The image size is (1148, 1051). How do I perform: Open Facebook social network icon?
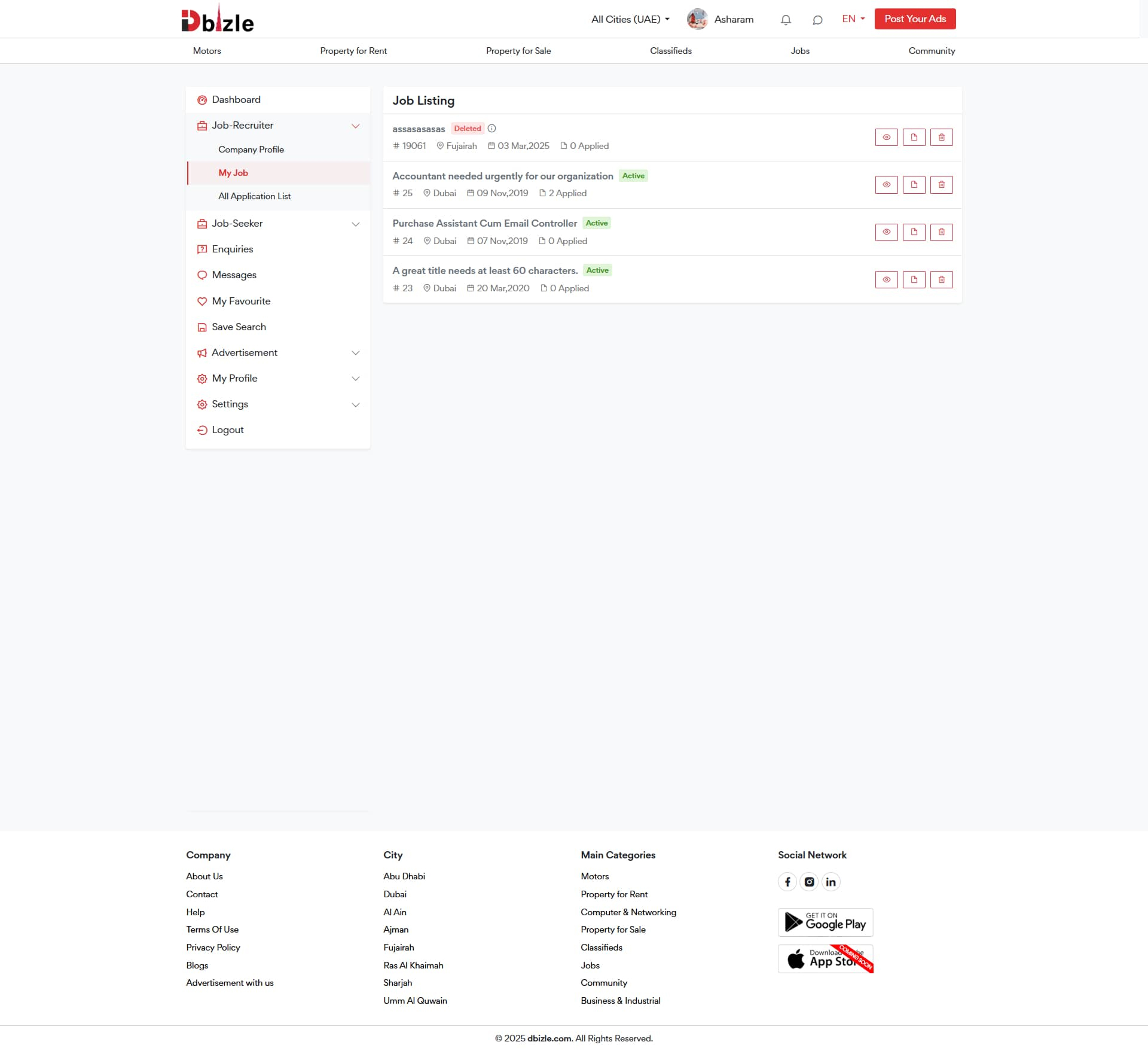tap(787, 882)
